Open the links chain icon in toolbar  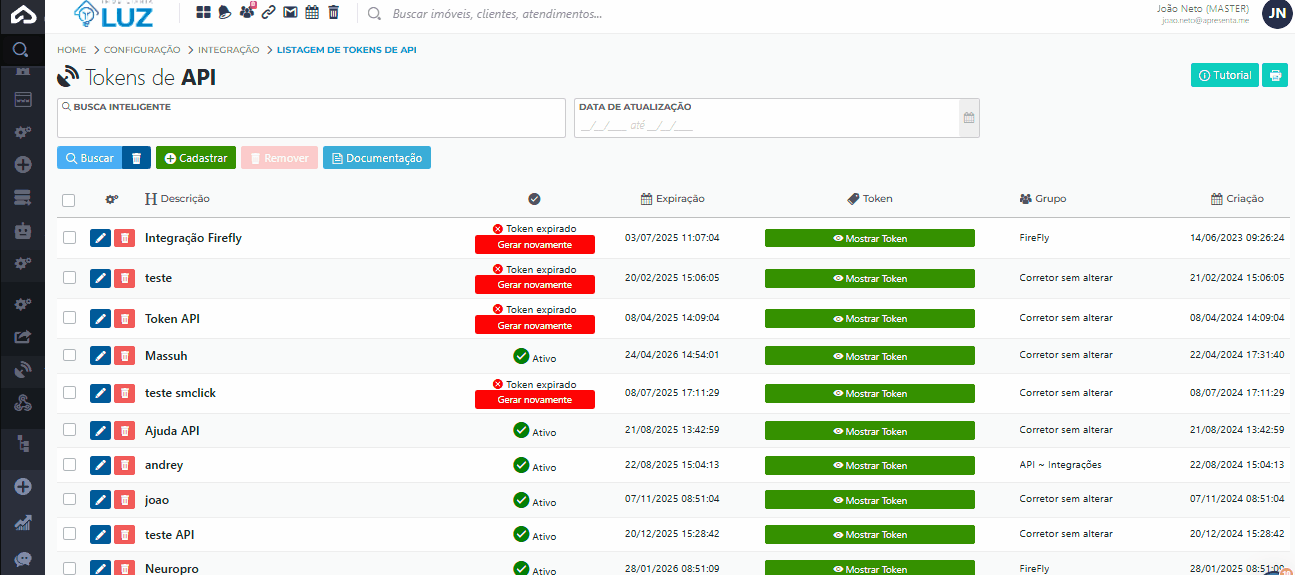(x=268, y=12)
